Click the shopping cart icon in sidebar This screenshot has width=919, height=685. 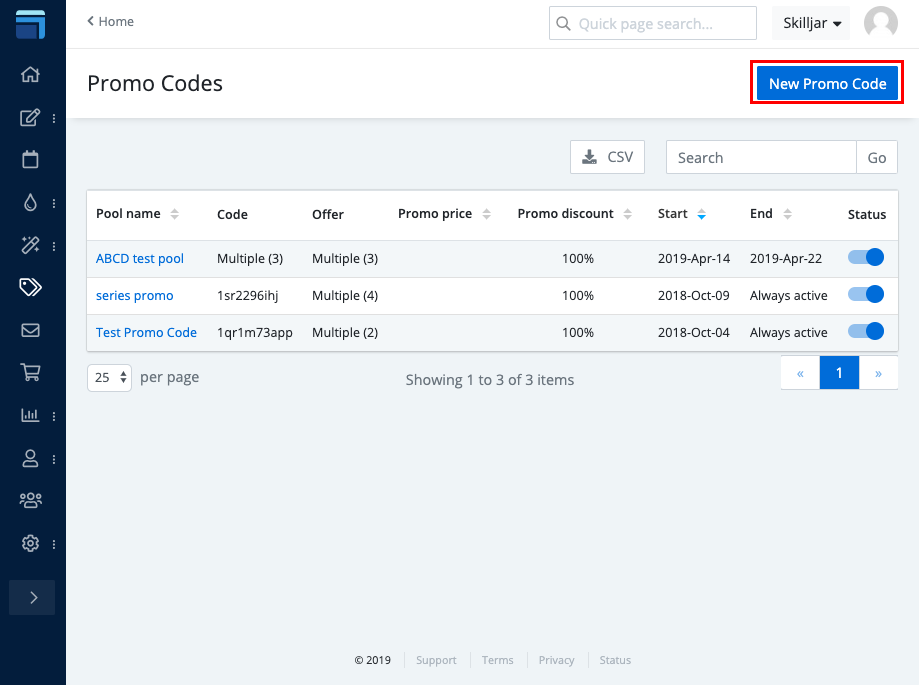(30, 373)
